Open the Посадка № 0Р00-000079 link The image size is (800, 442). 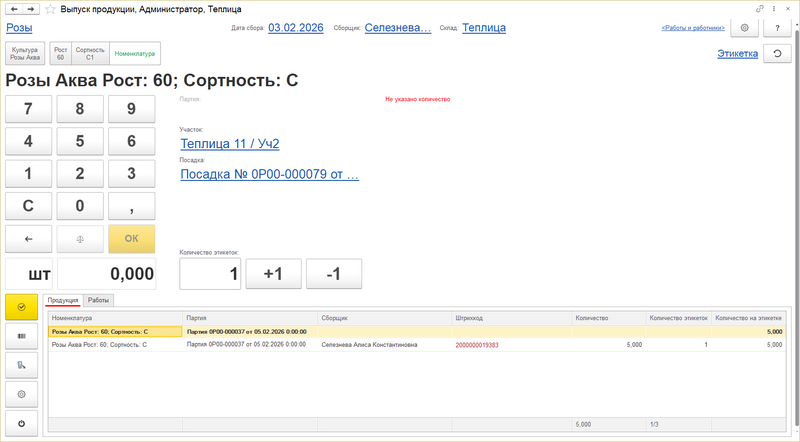click(x=270, y=175)
